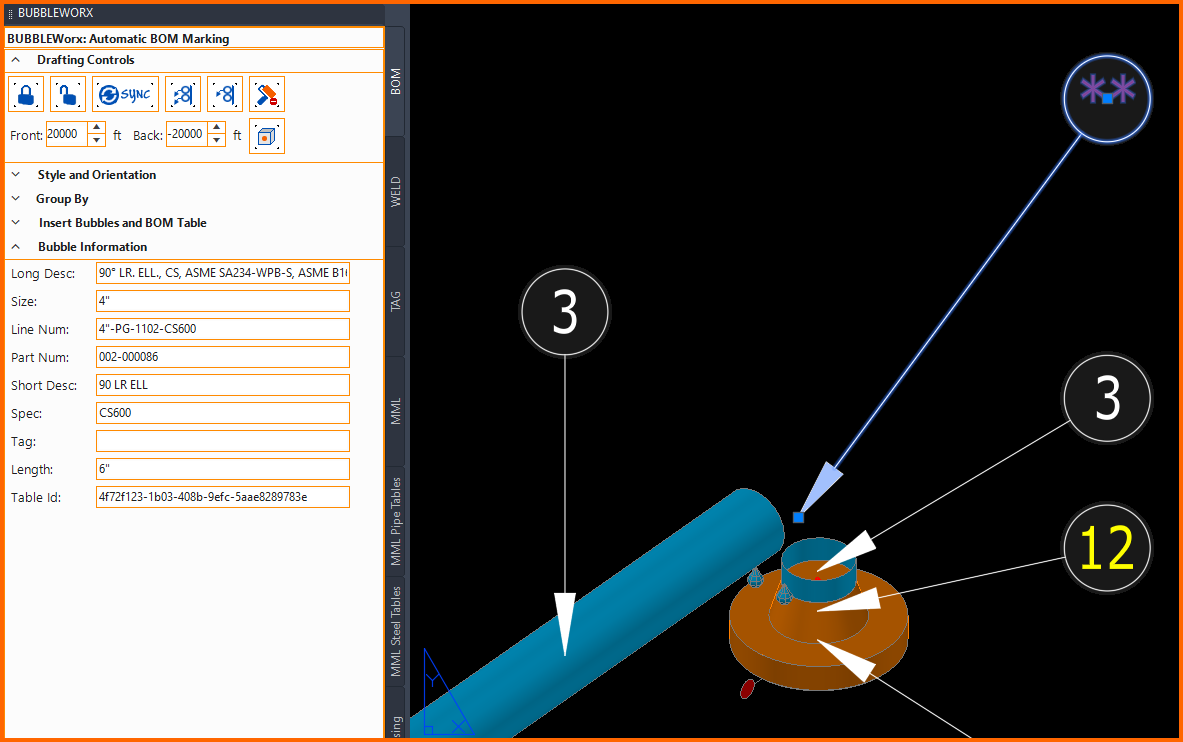Click the Line Num field
The image size is (1183, 742).
pyautogui.click(x=223, y=329)
